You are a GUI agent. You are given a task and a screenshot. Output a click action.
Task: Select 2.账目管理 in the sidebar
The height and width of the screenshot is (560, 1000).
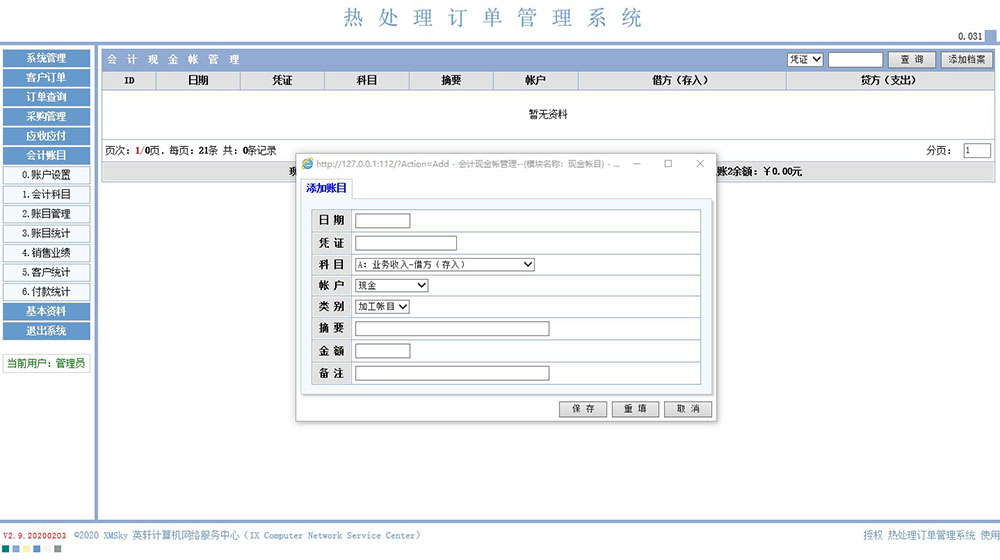point(46,214)
